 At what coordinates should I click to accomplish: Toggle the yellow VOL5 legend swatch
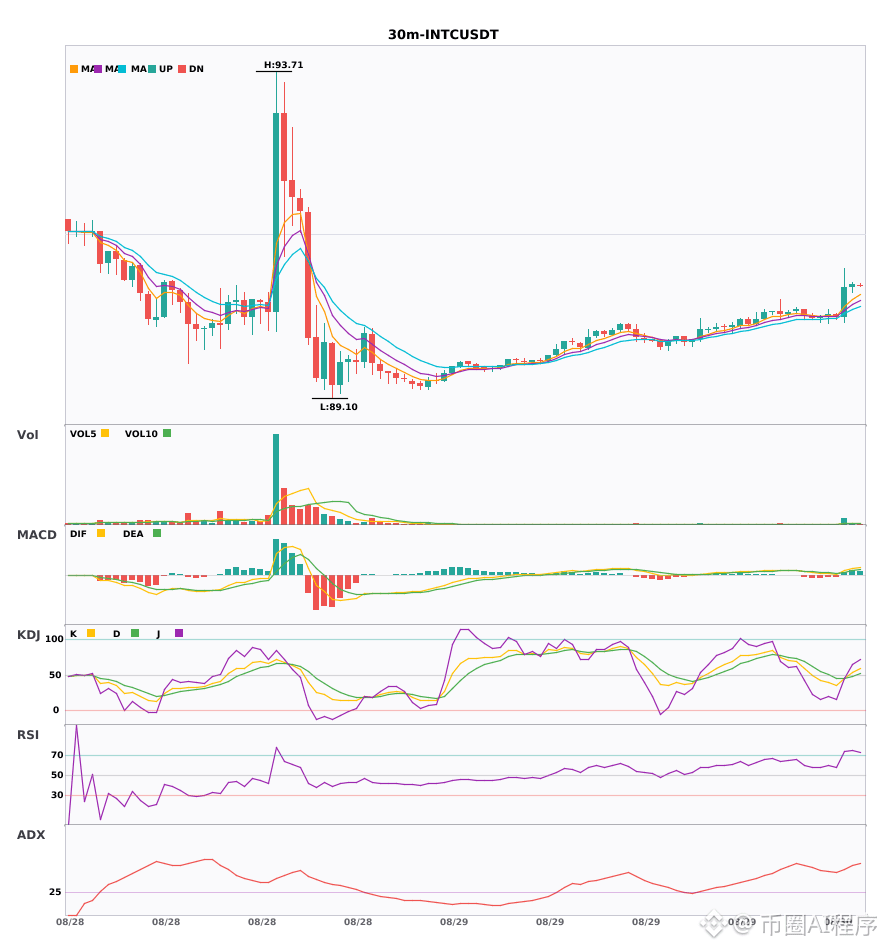[x=105, y=433]
